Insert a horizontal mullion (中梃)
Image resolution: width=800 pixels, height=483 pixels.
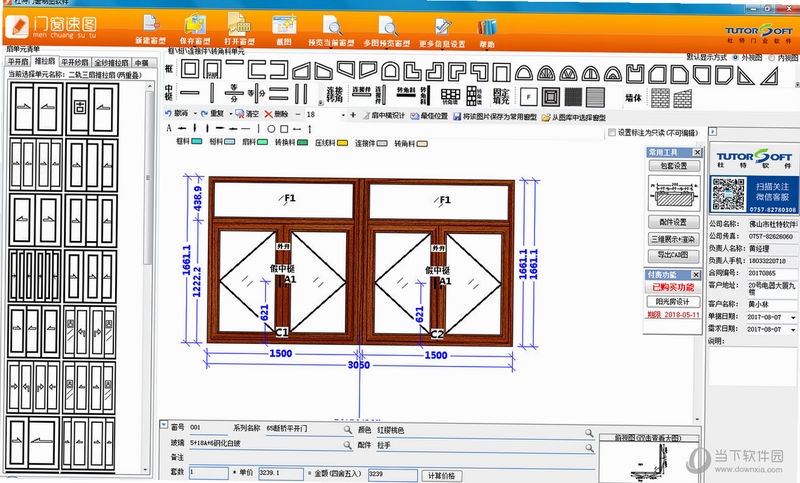pyautogui.click(x=190, y=93)
